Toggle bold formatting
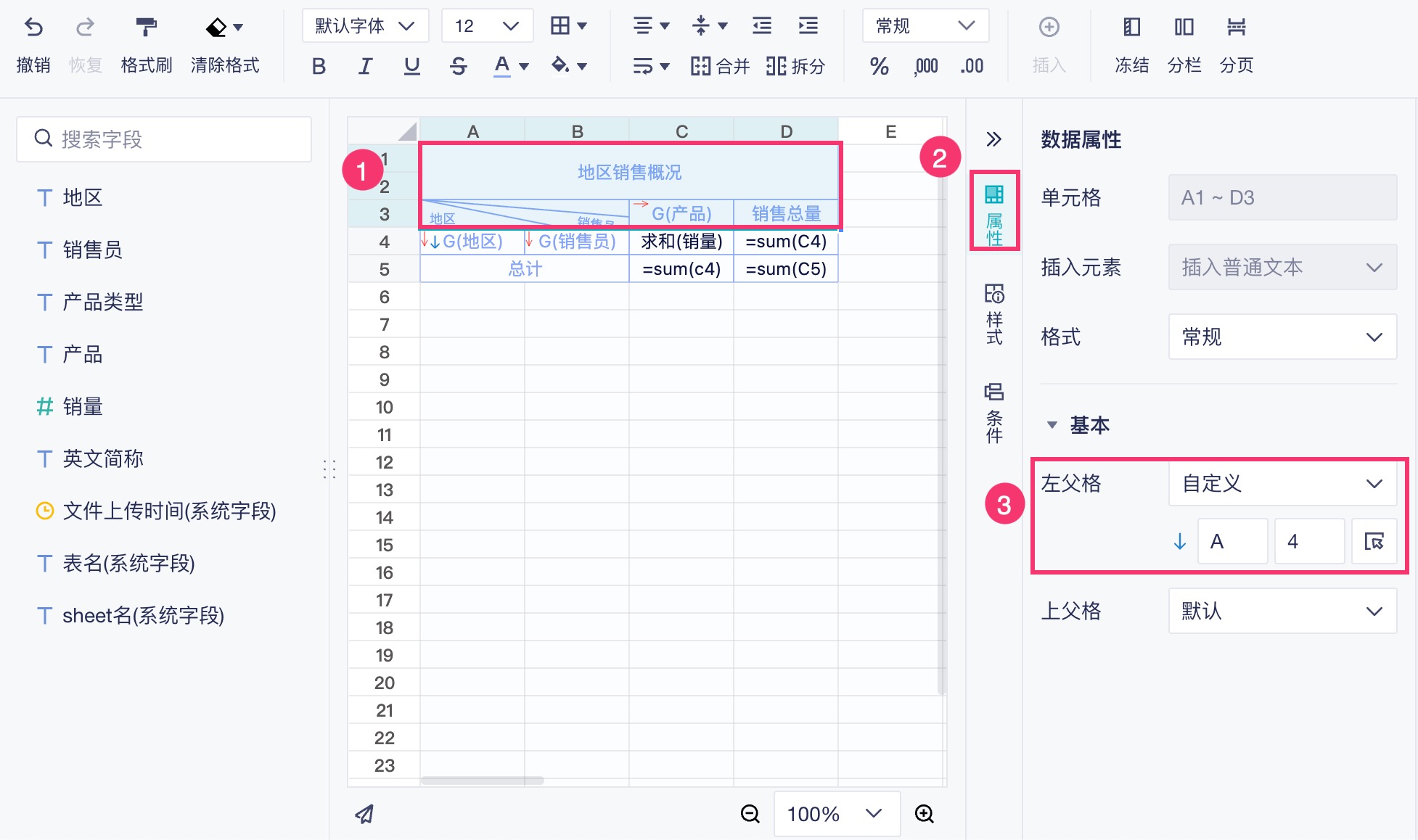The height and width of the screenshot is (840, 1418). click(x=319, y=66)
